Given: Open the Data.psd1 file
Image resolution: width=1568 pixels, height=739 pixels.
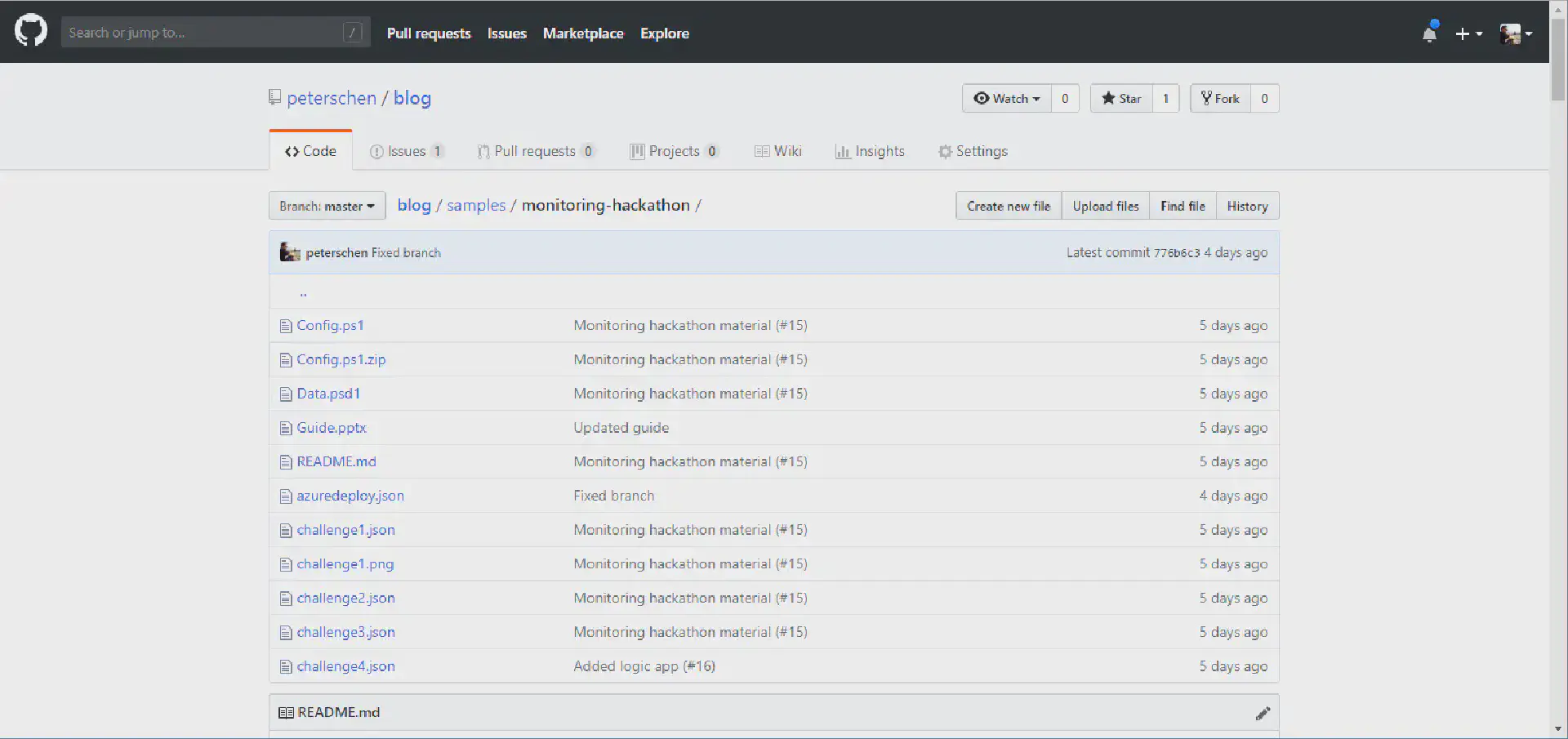Looking at the screenshot, I should pos(328,394).
